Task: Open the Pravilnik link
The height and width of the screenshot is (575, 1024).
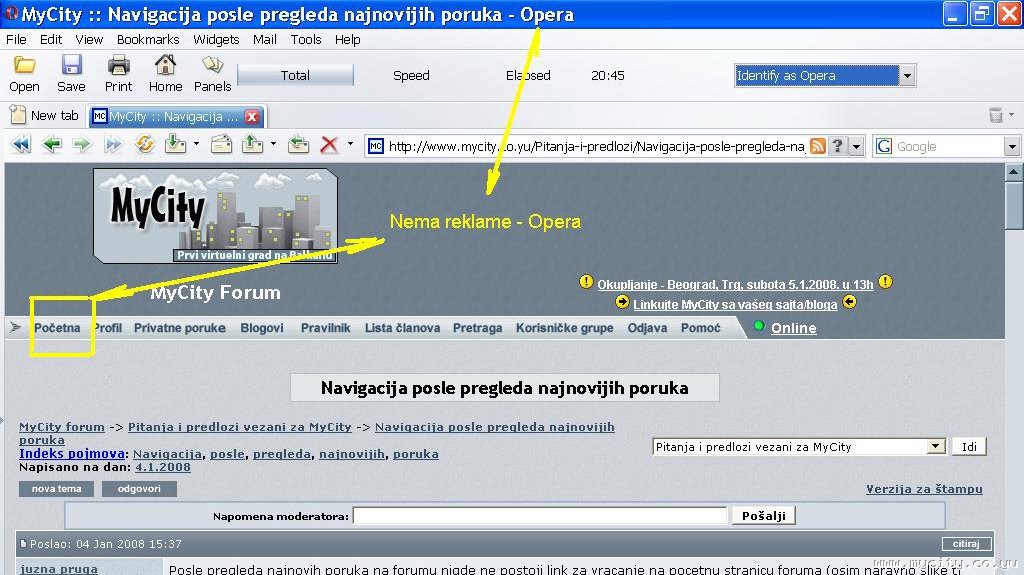Action: (x=325, y=328)
